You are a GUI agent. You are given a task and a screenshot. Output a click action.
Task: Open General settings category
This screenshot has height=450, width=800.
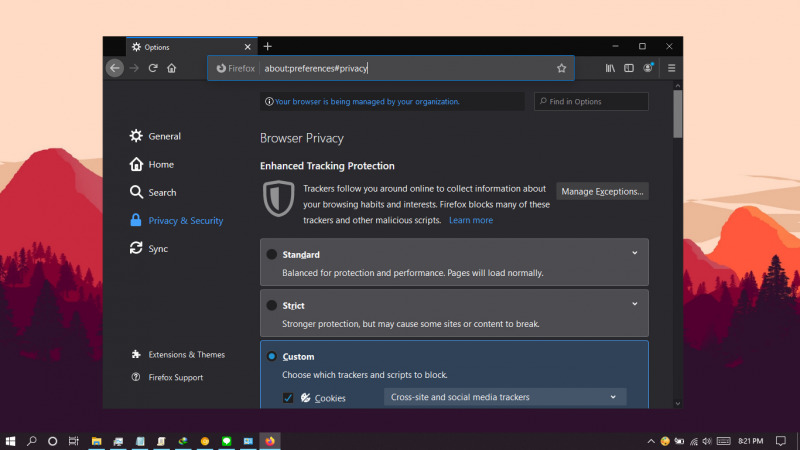tap(155, 136)
